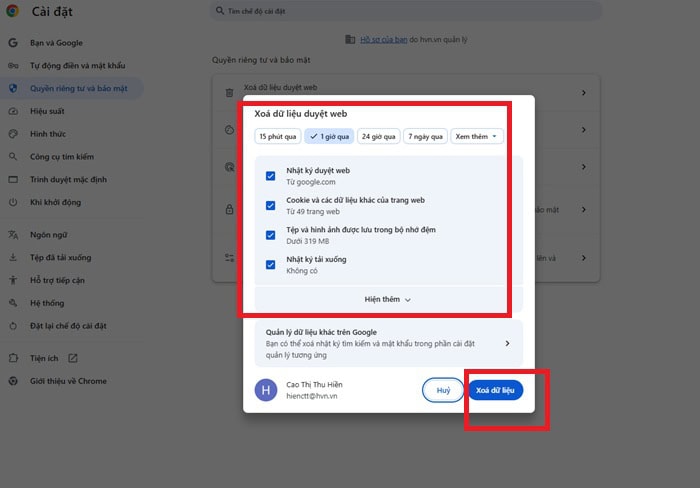Viewport: 700px width, 488px height.
Task: Open the Xem thêm time range dropdown
Action: [x=477, y=136]
